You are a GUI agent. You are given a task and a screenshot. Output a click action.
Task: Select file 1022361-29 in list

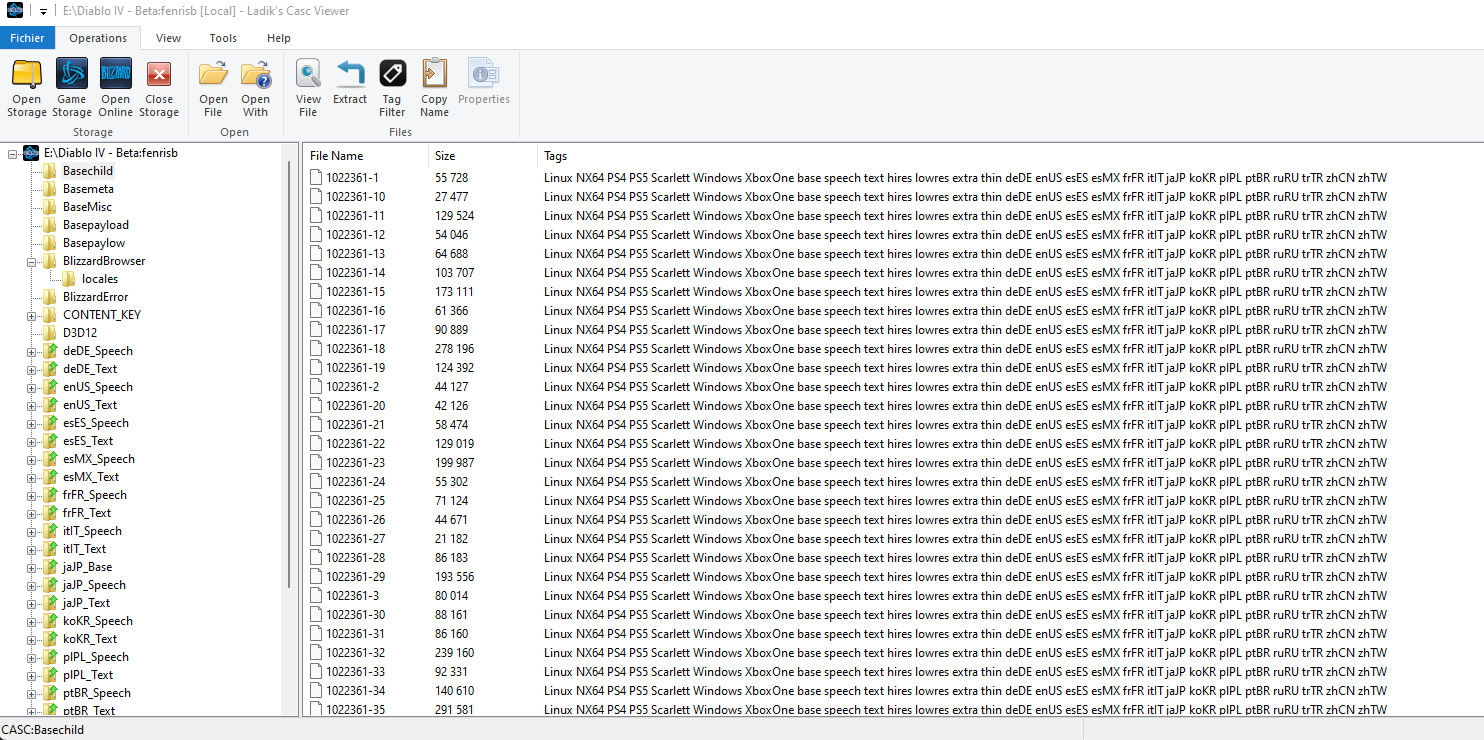[x=355, y=576]
